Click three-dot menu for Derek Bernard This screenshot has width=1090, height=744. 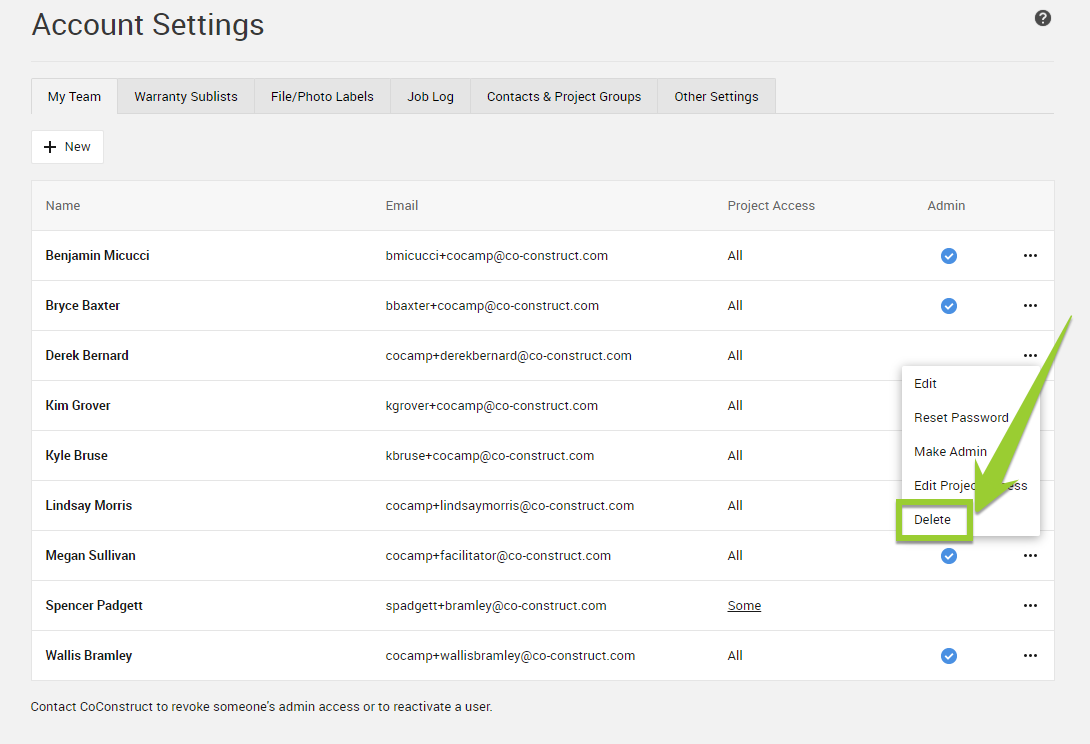1030,355
